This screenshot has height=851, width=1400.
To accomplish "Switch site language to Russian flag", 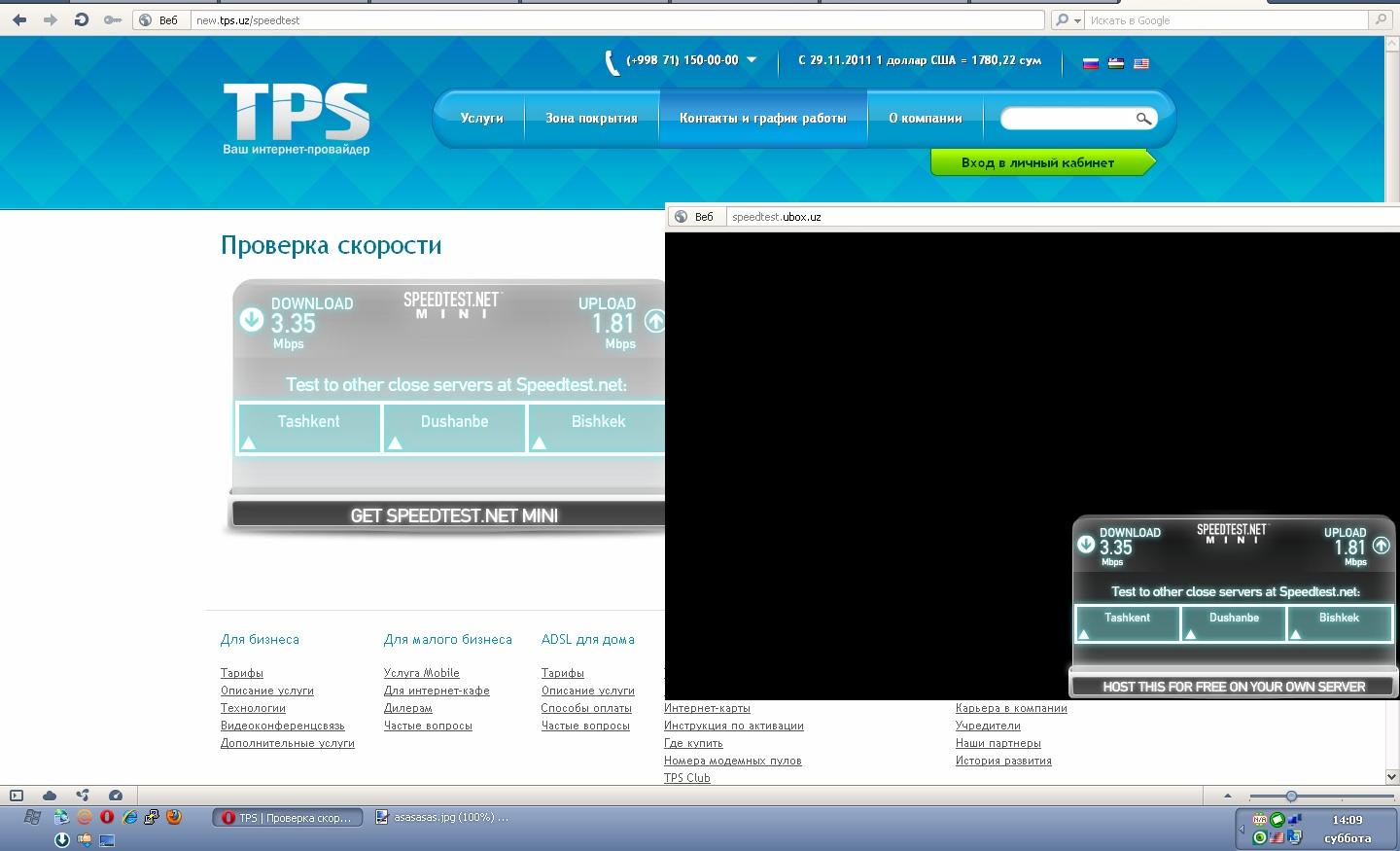I will click(1091, 63).
